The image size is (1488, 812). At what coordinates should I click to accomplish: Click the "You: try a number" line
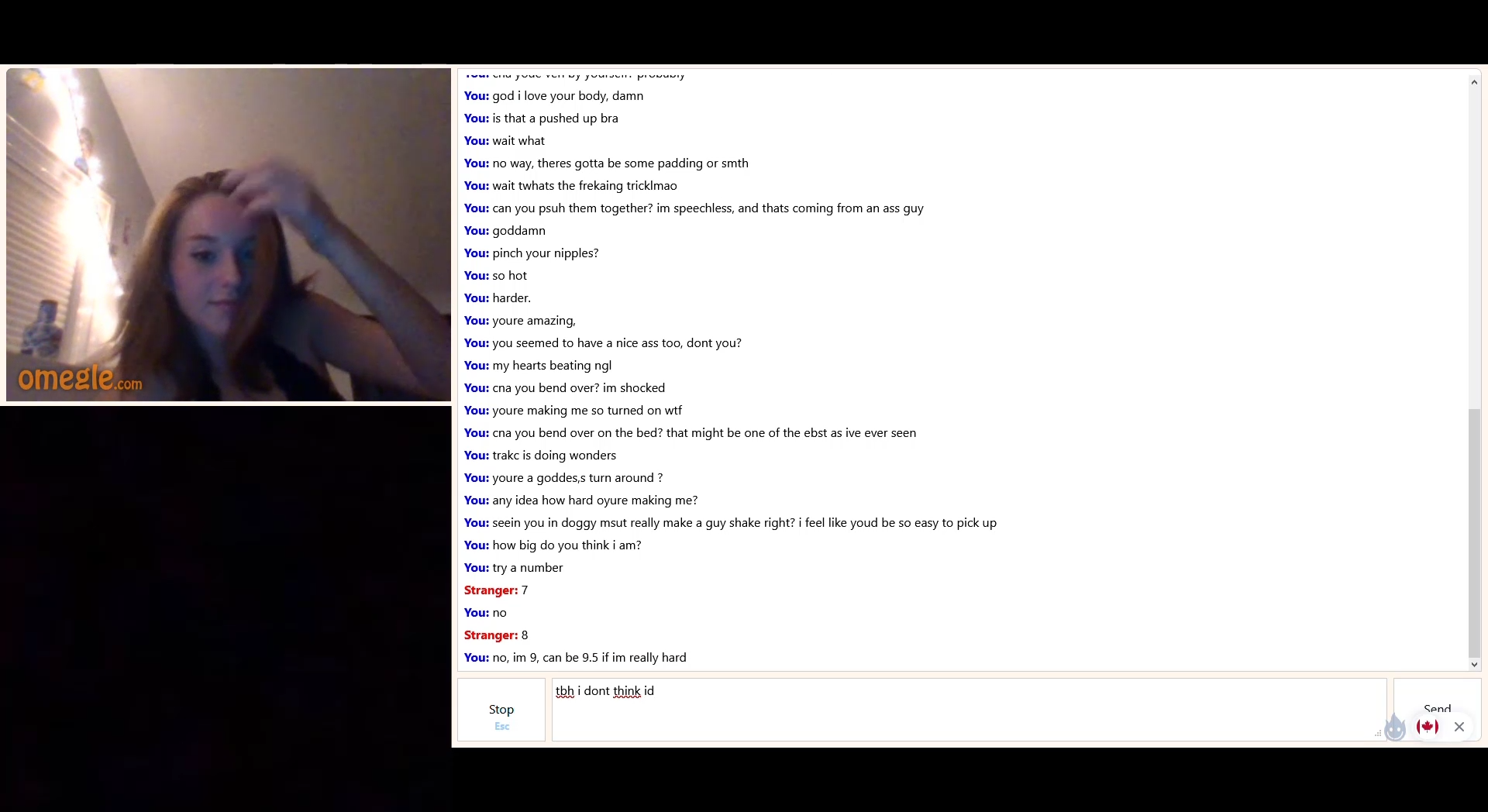point(514,568)
